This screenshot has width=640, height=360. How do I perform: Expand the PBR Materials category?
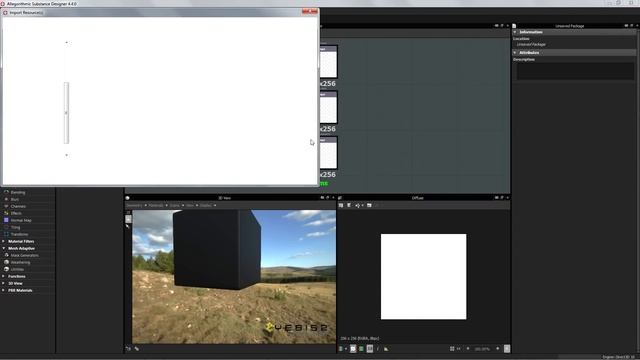4,290
